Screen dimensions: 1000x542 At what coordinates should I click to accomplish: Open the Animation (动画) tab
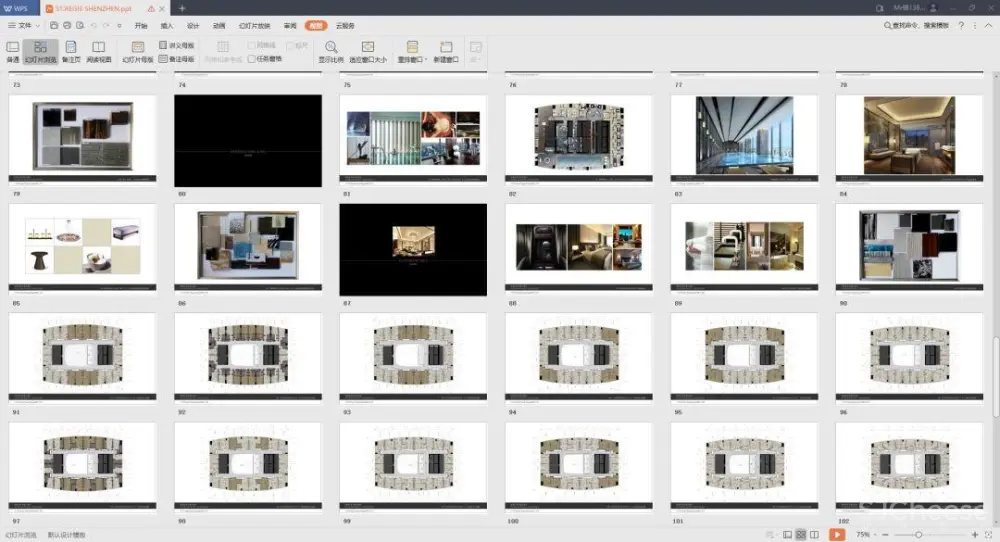[219, 26]
